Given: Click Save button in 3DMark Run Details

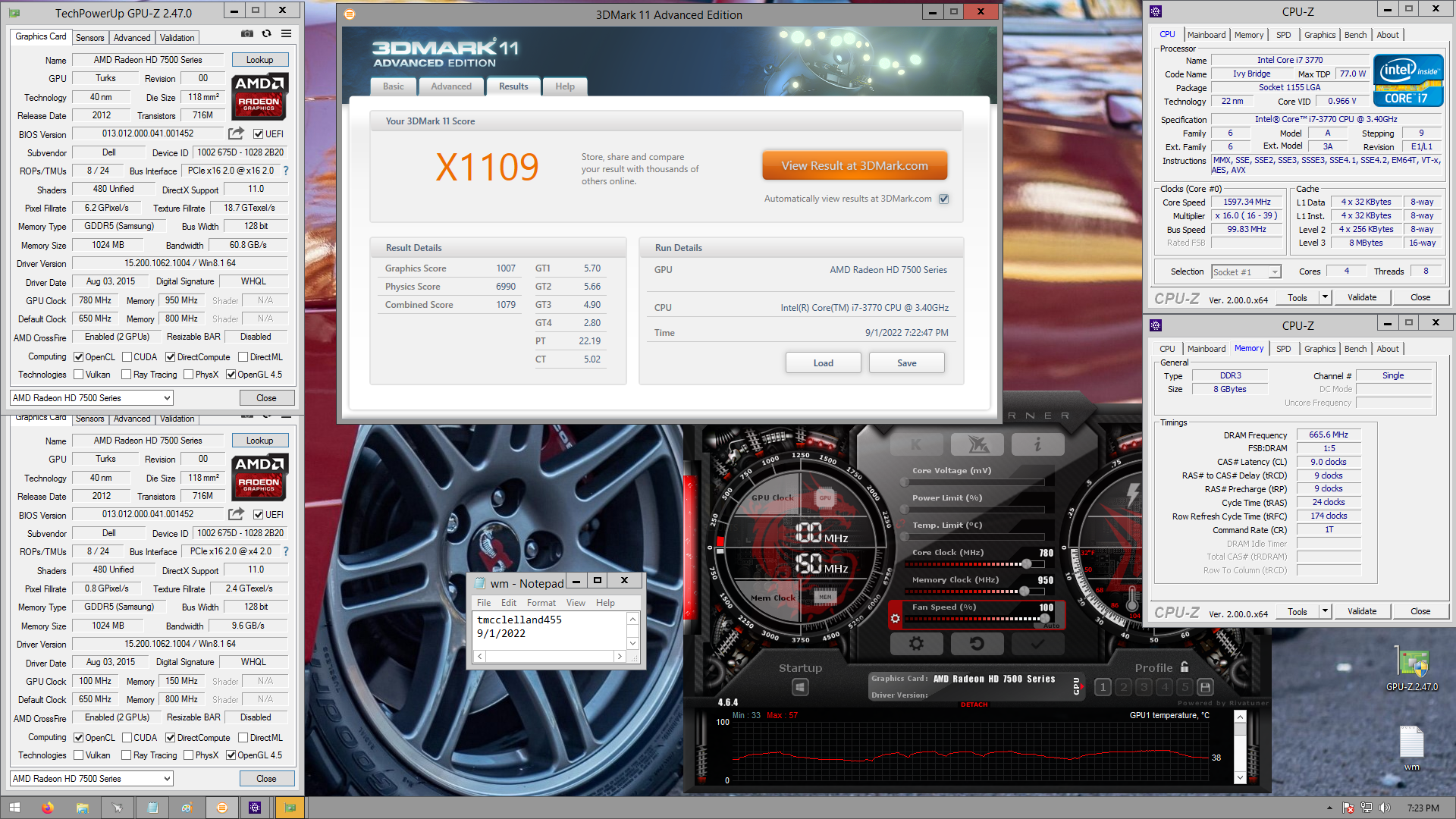Looking at the screenshot, I should click(907, 363).
